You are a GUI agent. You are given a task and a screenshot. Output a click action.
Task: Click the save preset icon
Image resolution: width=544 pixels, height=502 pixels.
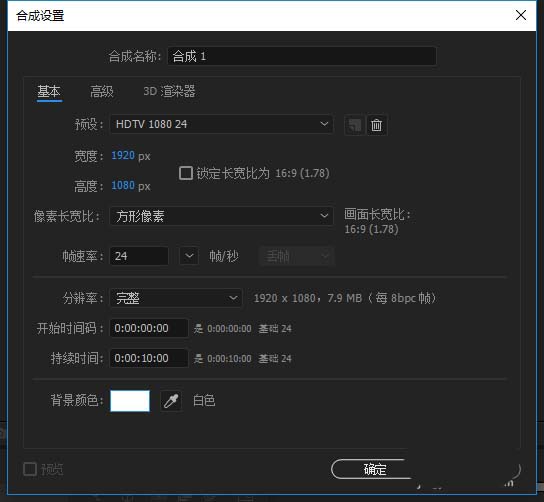point(354,125)
